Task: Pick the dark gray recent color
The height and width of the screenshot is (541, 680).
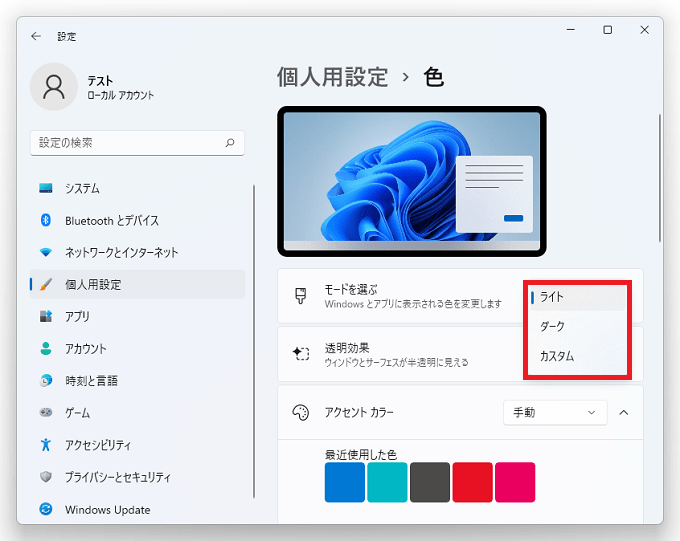Action: [x=430, y=482]
